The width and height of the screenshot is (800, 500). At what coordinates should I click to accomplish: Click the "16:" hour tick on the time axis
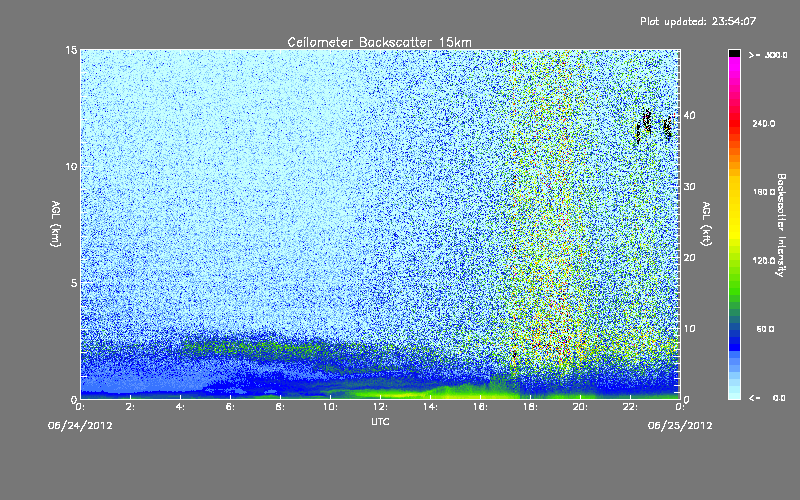pyautogui.click(x=480, y=407)
